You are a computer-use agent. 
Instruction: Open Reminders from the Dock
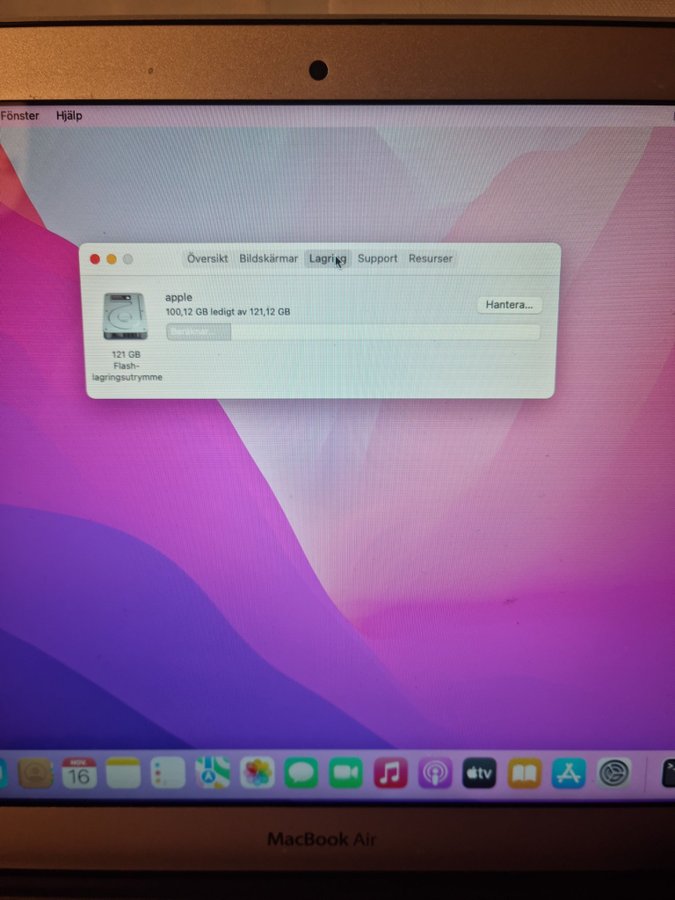[x=168, y=772]
